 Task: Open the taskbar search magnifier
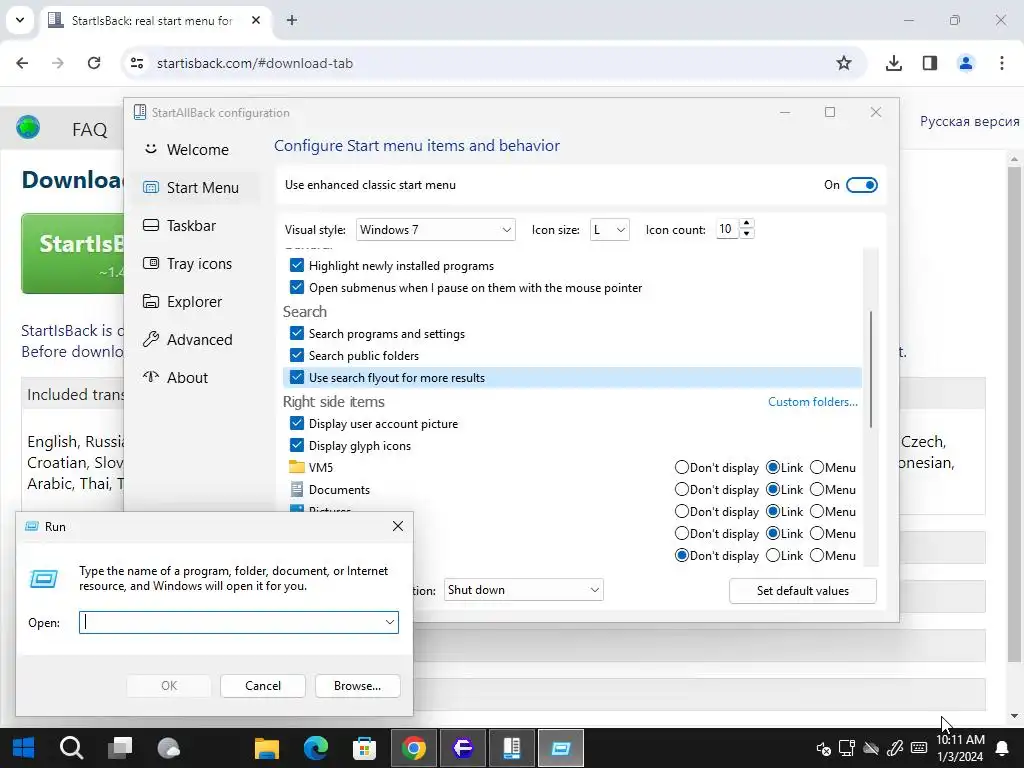click(71, 748)
